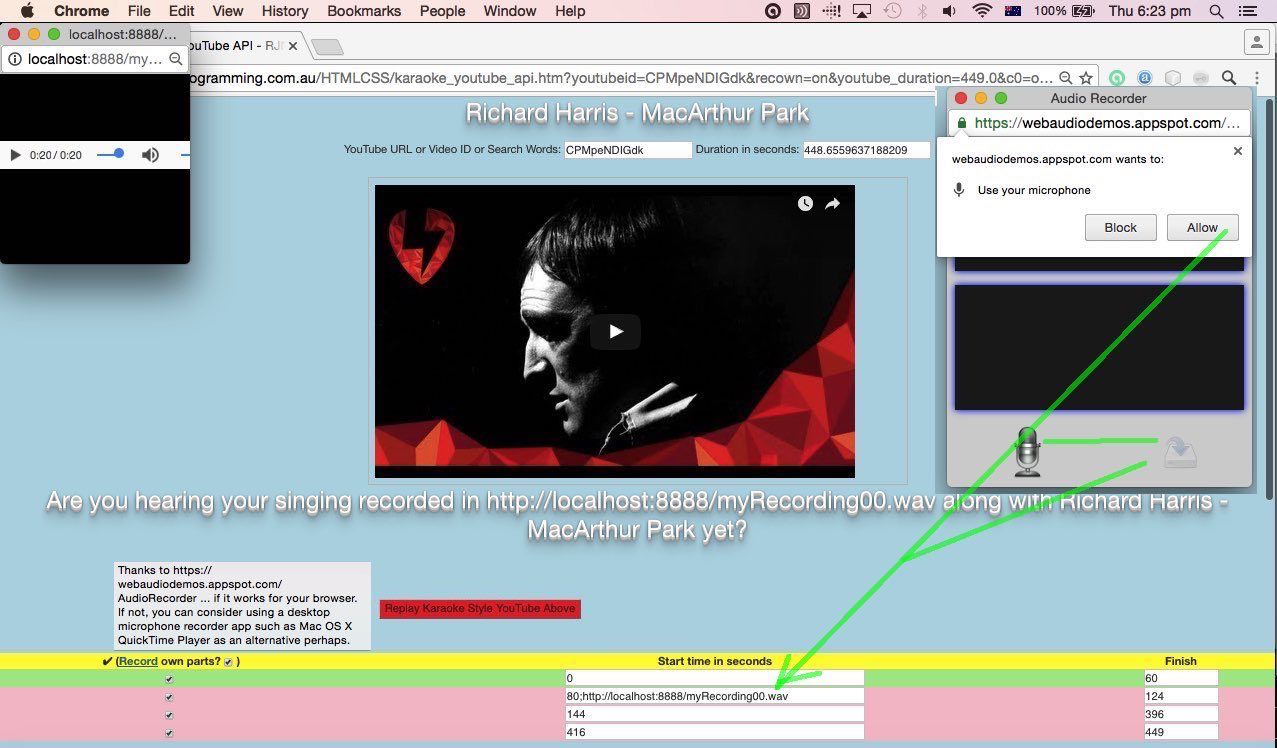Click the Finish field containing 396
This screenshot has width=1277, height=748.
[1181, 714]
